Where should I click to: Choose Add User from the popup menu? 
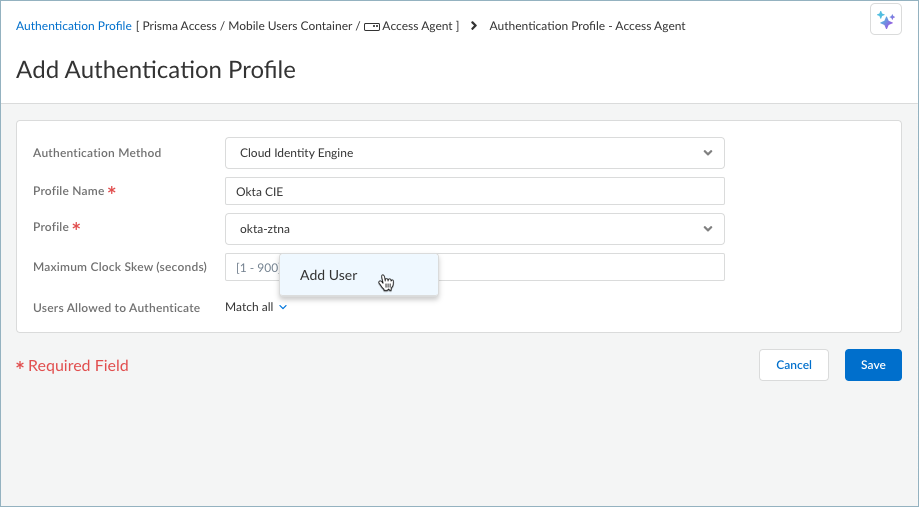coord(329,275)
